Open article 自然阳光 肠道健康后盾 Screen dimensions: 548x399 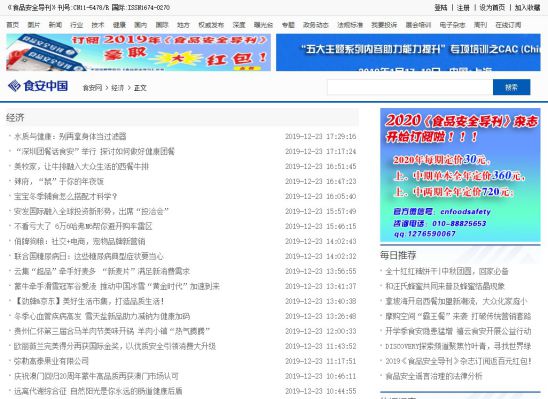coord(98,391)
